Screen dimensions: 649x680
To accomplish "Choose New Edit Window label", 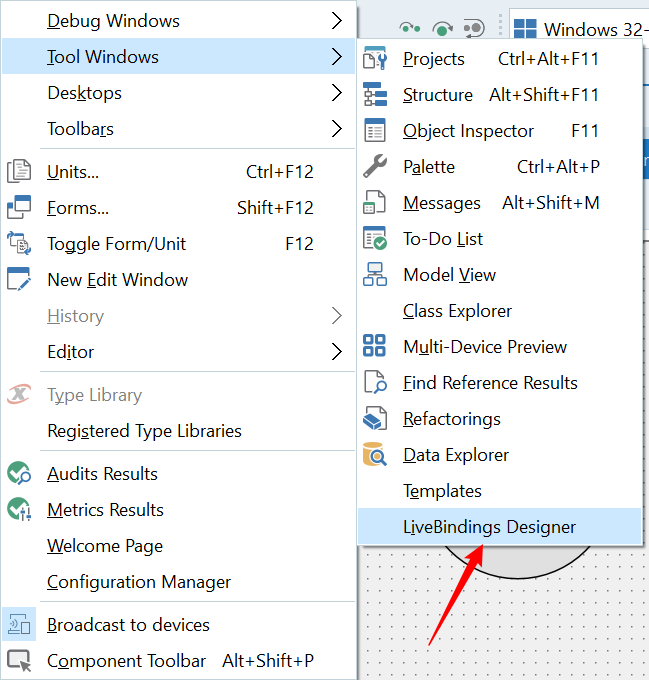I will point(117,280).
